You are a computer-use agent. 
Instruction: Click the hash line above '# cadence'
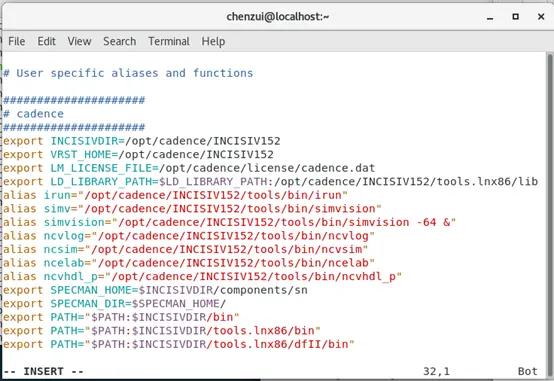coord(74,100)
